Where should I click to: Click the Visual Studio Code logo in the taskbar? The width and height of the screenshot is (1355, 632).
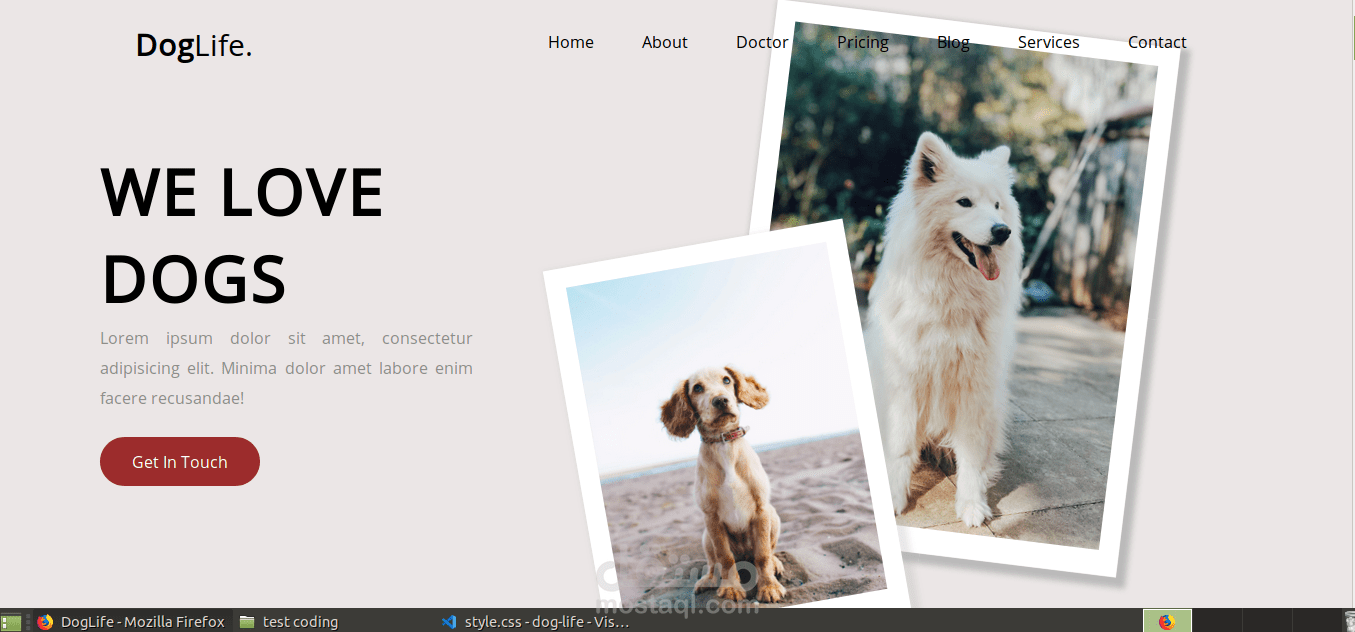point(448,621)
